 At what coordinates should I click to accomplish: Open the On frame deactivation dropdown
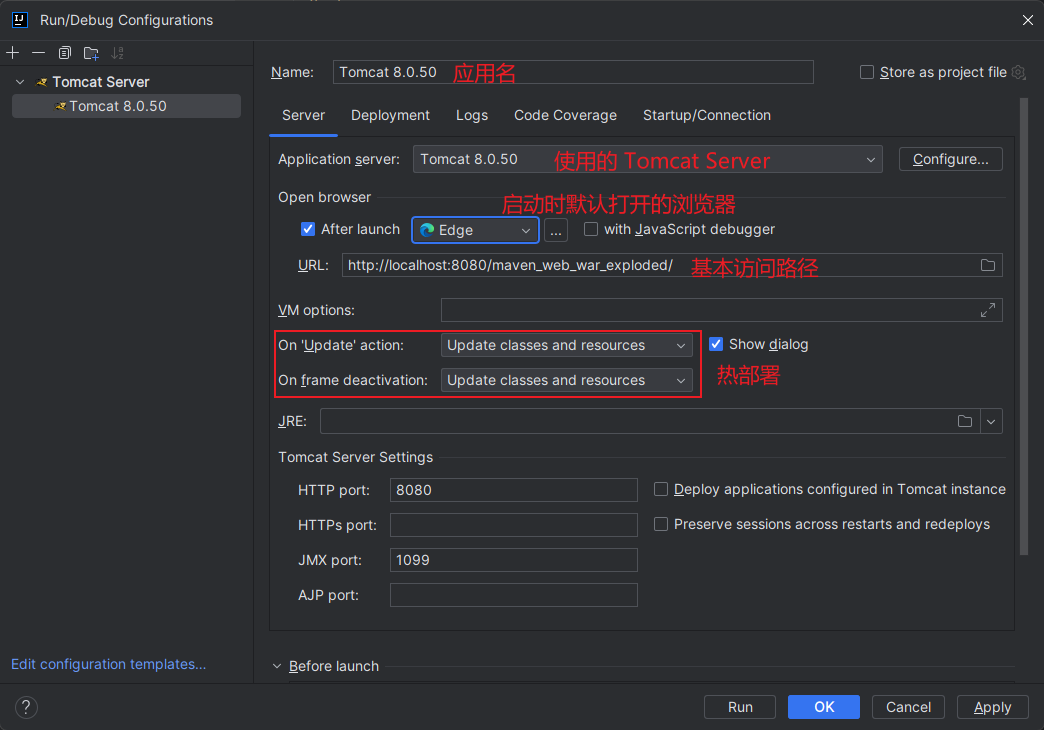pos(567,380)
